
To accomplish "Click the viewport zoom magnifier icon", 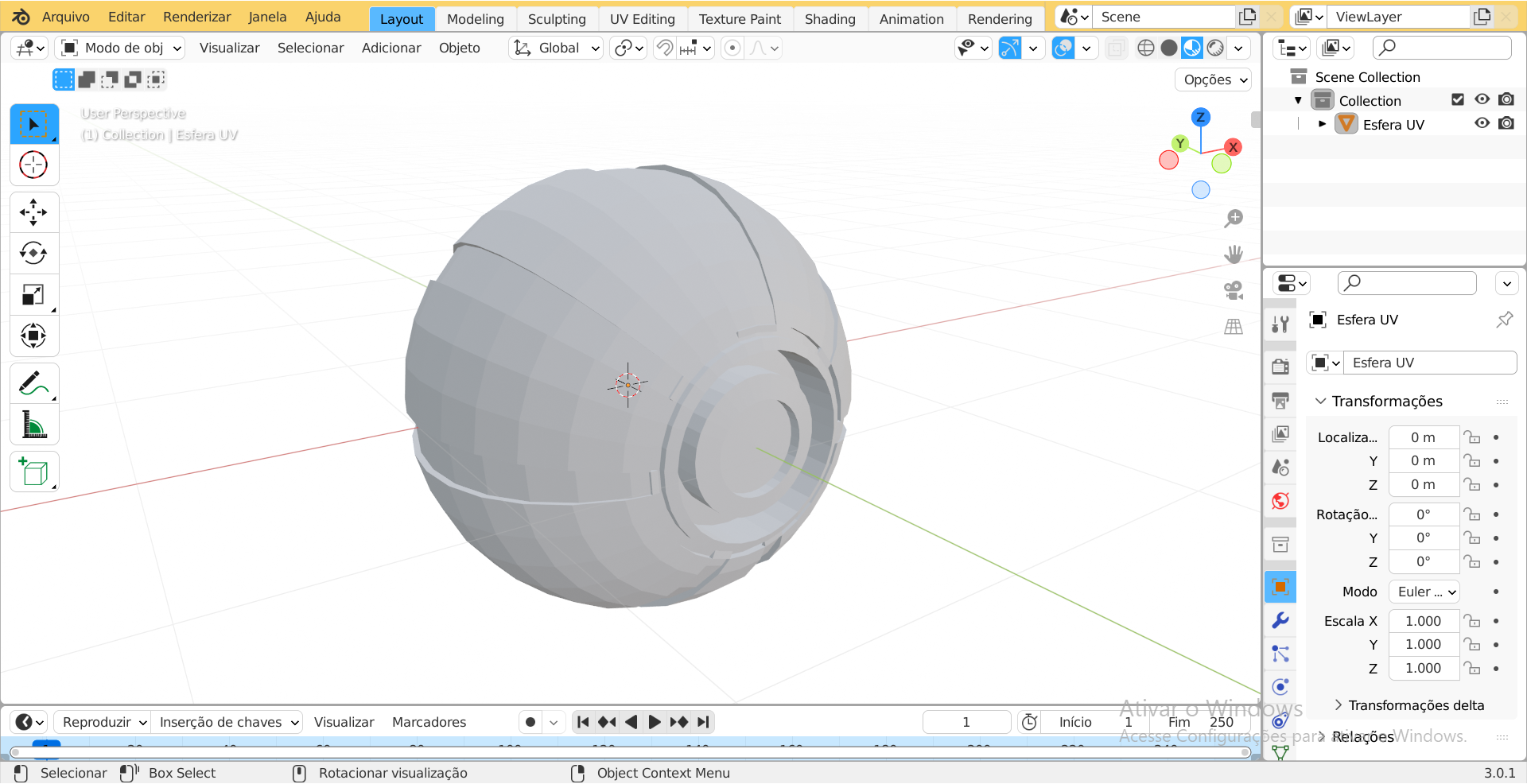I will [x=1234, y=218].
